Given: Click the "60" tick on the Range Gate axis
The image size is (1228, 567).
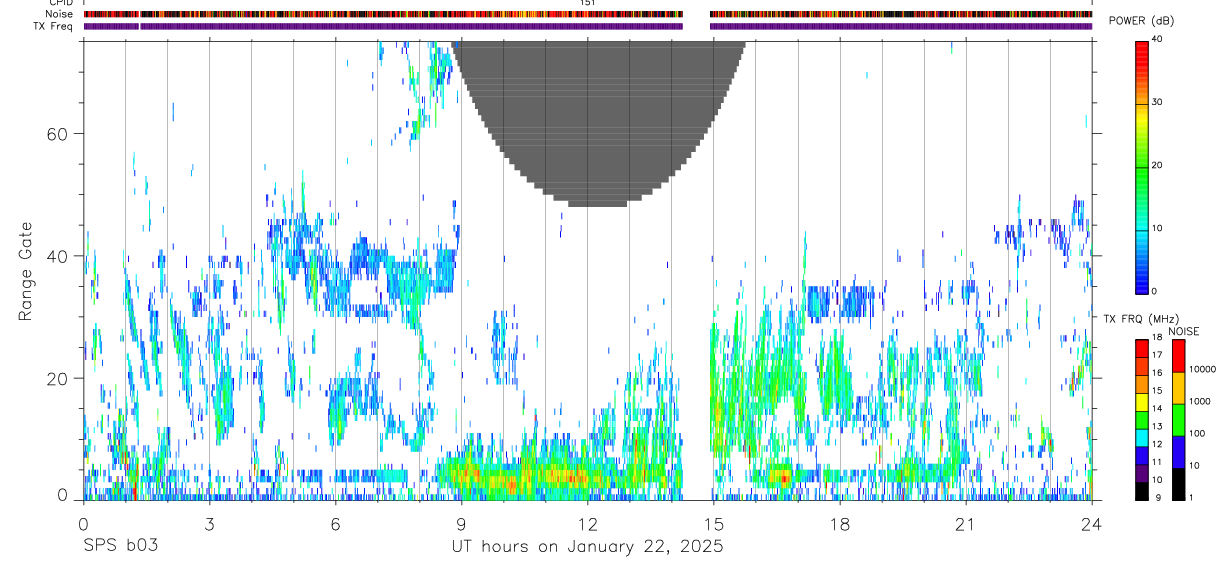Looking at the screenshot, I should 59,134.
